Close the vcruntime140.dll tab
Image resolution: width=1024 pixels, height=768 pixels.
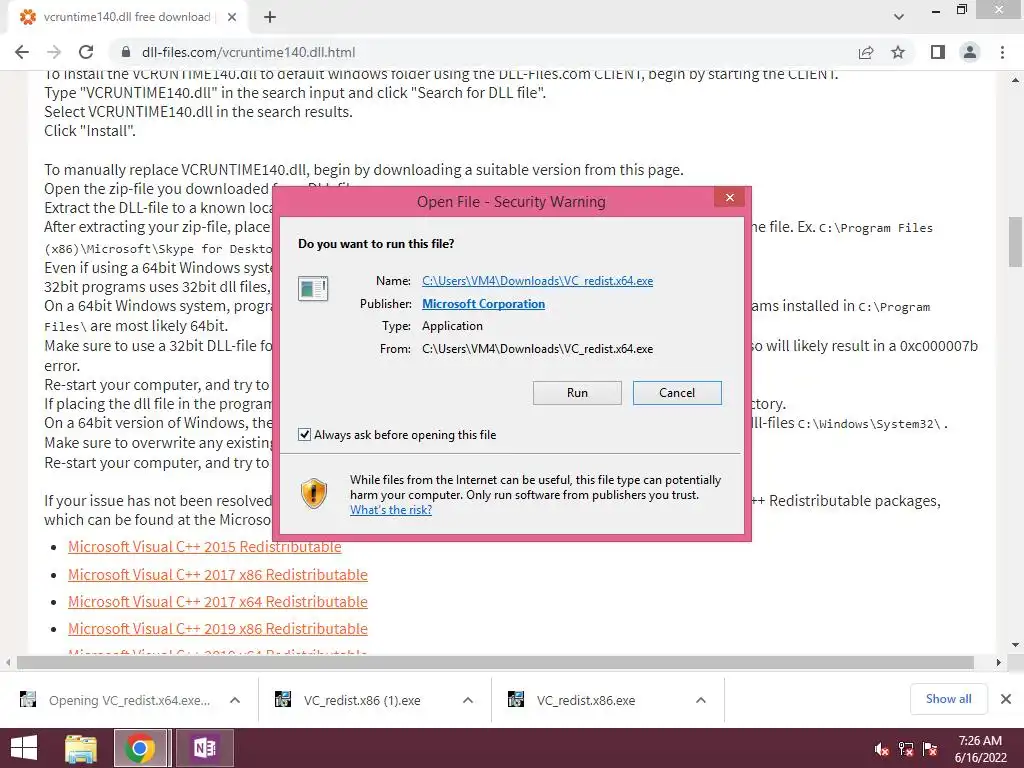(232, 17)
